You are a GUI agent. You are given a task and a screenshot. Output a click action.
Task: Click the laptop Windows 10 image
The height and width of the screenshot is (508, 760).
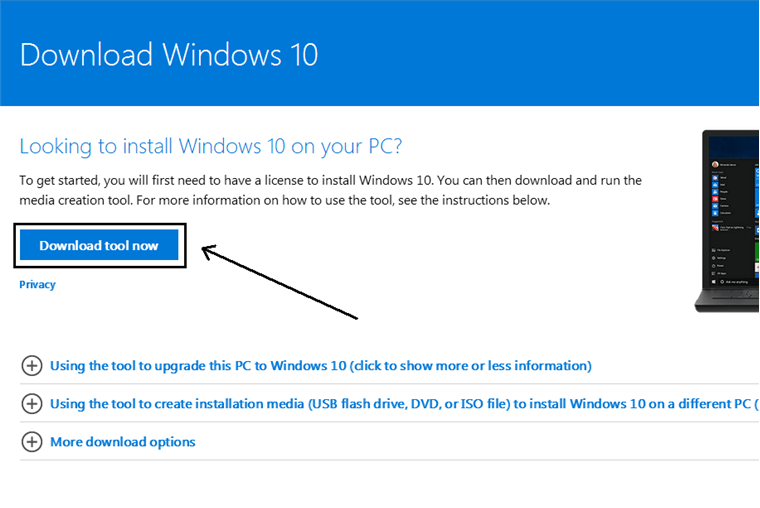(x=727, y=221)
